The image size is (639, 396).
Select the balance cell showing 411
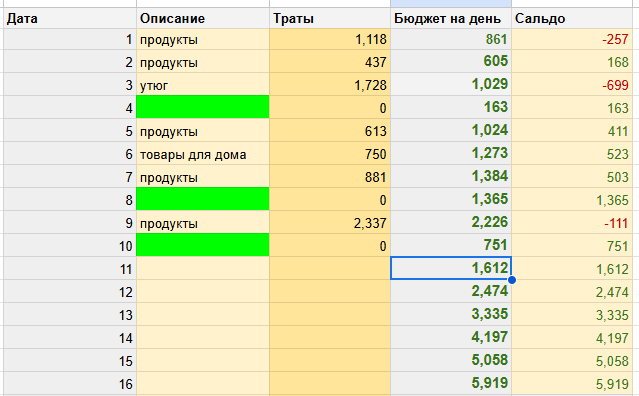[572, 131]
